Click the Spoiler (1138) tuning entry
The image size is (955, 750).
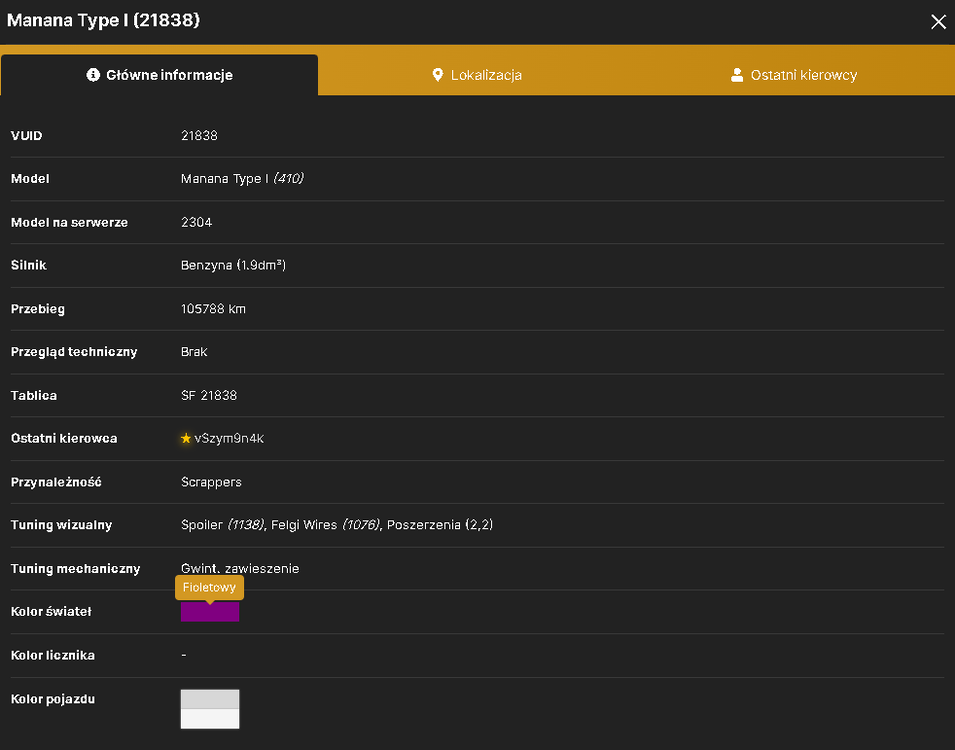point(222,525)
